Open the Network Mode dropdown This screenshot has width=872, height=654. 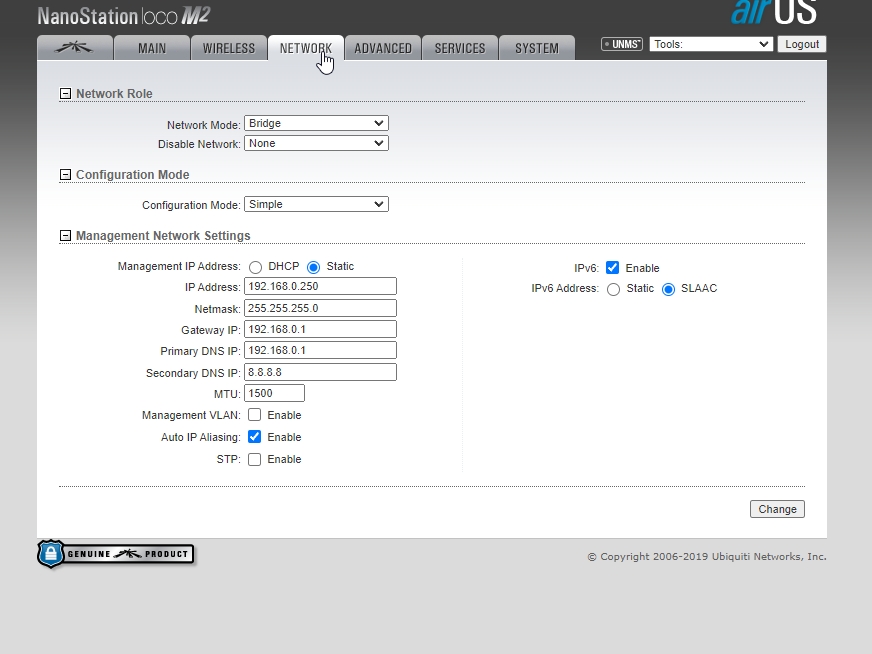point(316,123)
